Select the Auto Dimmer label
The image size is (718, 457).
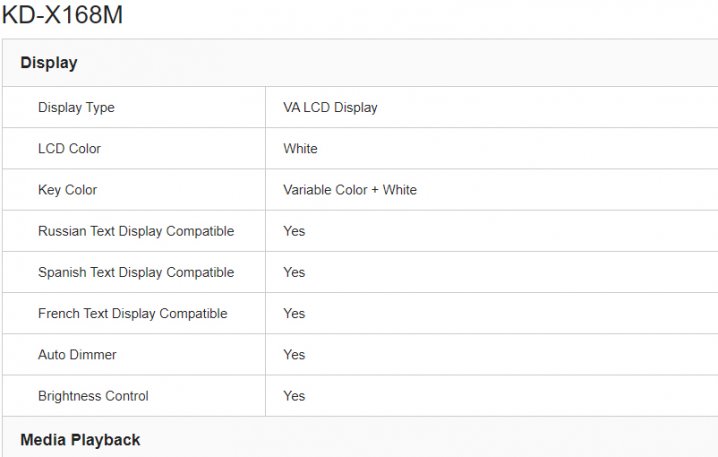[x=79, y=355]
